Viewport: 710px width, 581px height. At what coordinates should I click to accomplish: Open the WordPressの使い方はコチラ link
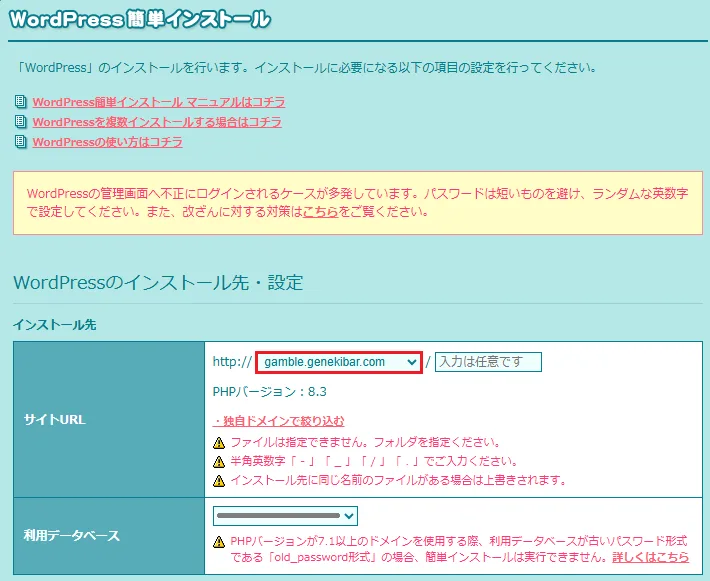point(107,142)
